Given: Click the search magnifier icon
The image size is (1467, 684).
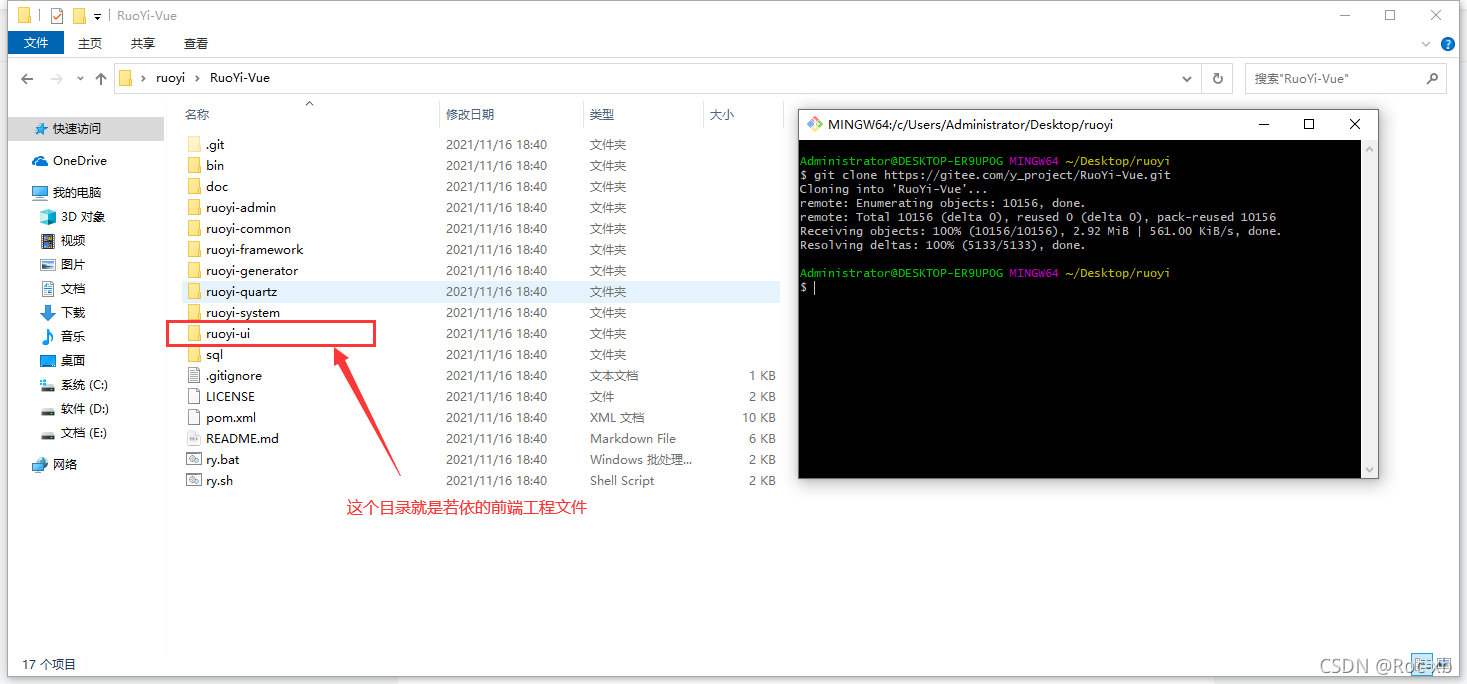Looking at the screenshot, I should click(x=1432, y=78).
